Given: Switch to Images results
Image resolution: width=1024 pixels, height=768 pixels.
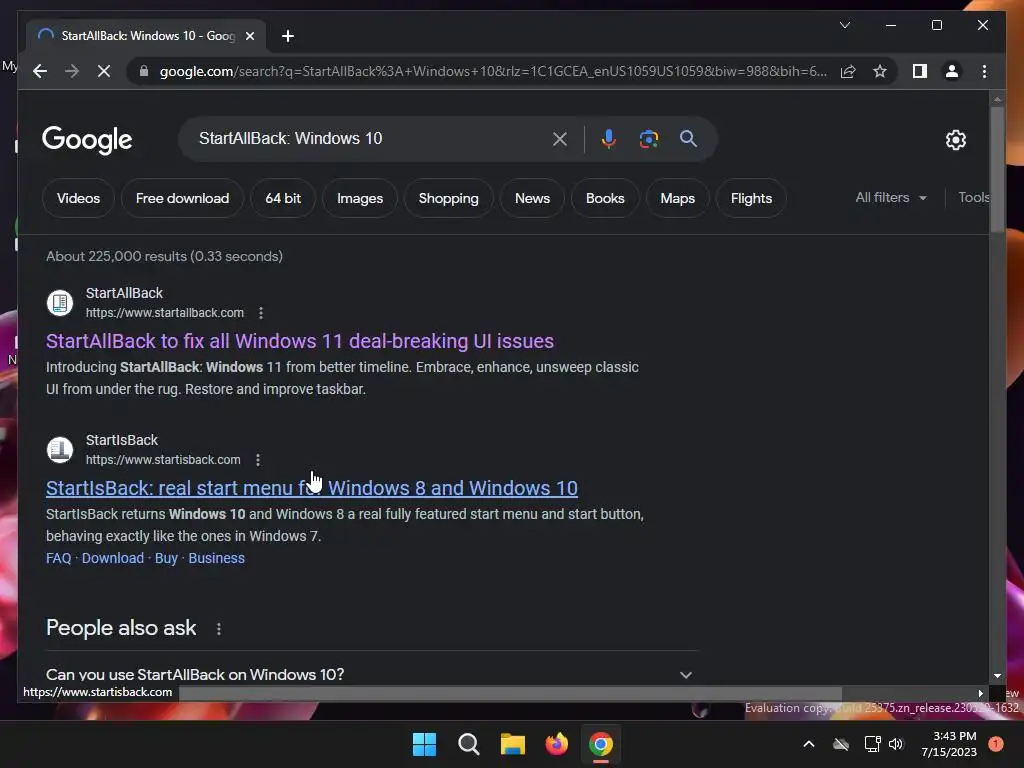Looking at the screenshot, I should point(360,198).
